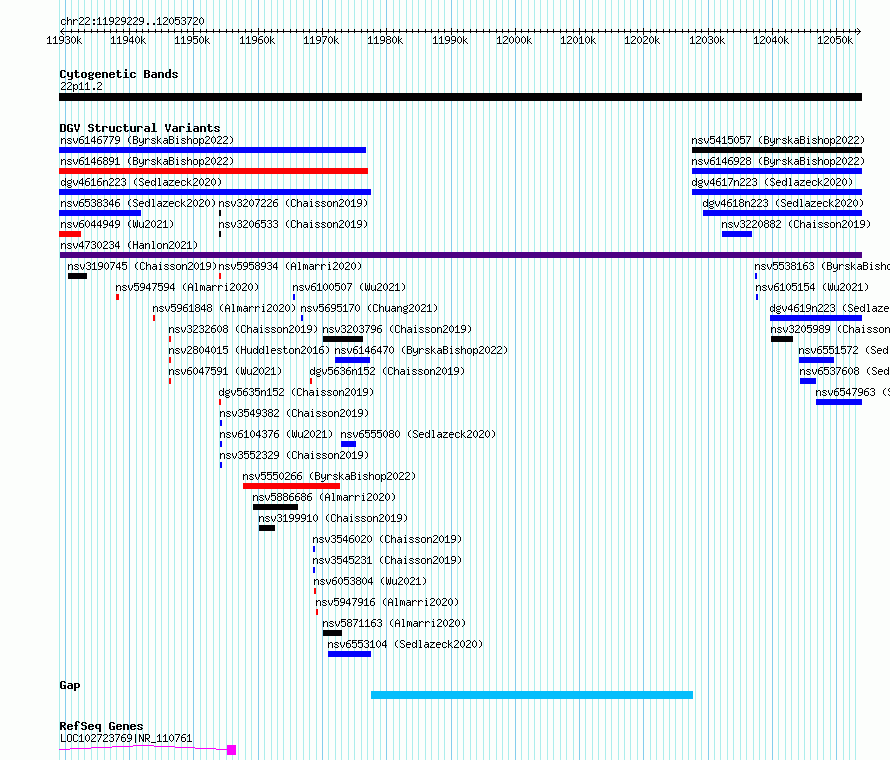The height and width of the screenshot is (760, 890).
Task: Open the nsv6047591 (Wu2021) label
Action: click(x=225, y=371)
